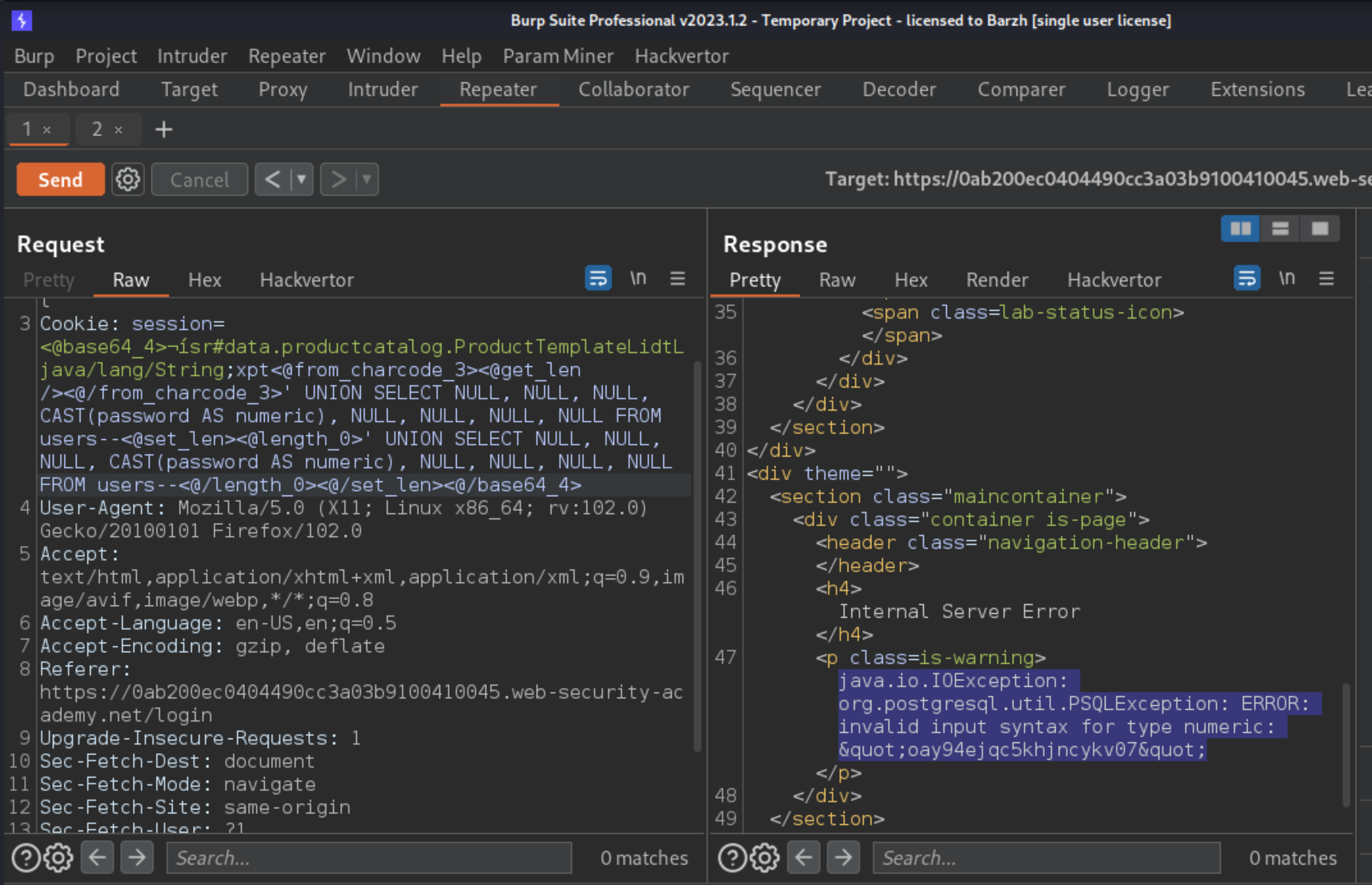Open Repeater settings gear beside Send

127,179
